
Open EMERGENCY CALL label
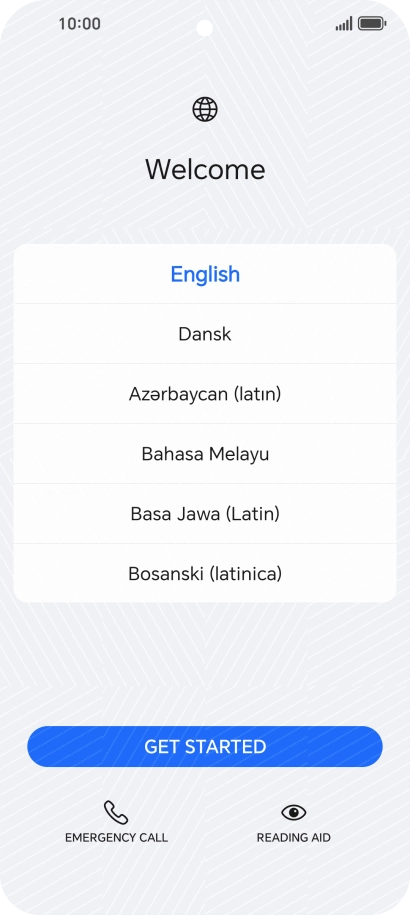click(116, 837)
